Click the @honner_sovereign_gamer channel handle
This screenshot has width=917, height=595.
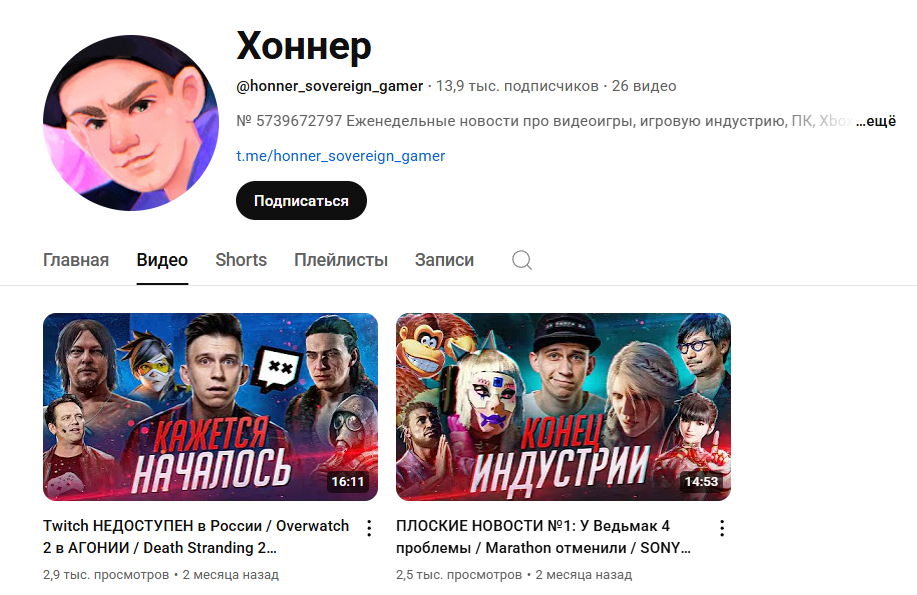click(329, 86)
